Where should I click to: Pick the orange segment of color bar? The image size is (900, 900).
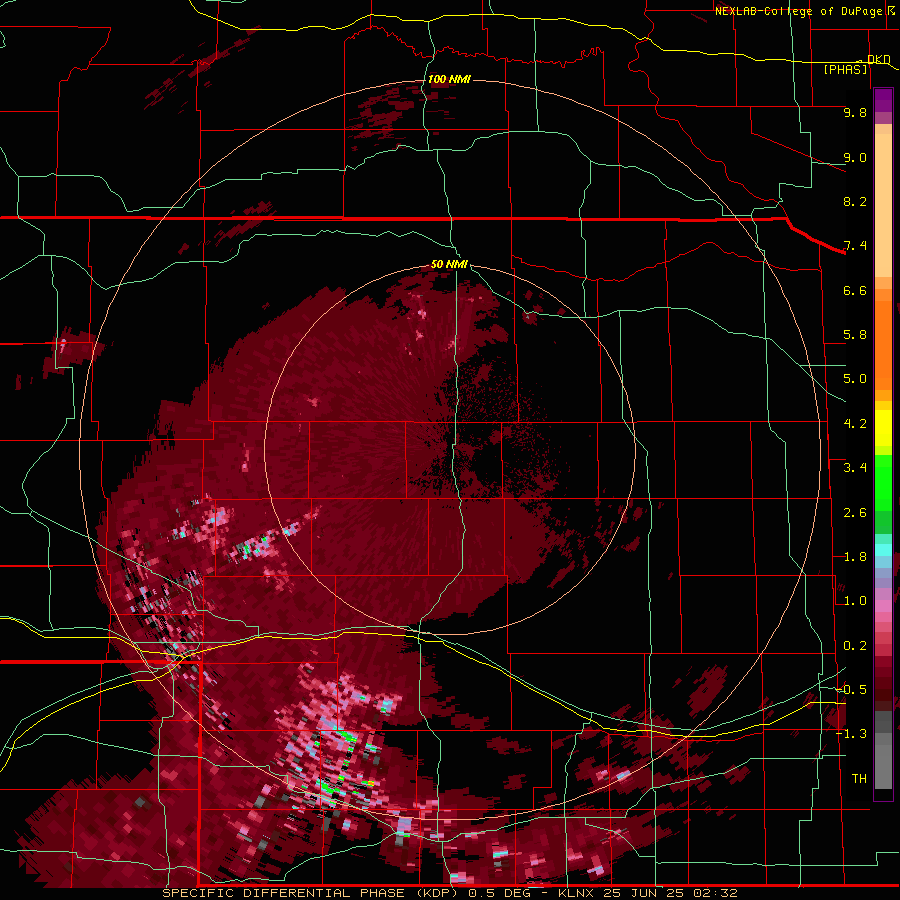coord(883,346)
